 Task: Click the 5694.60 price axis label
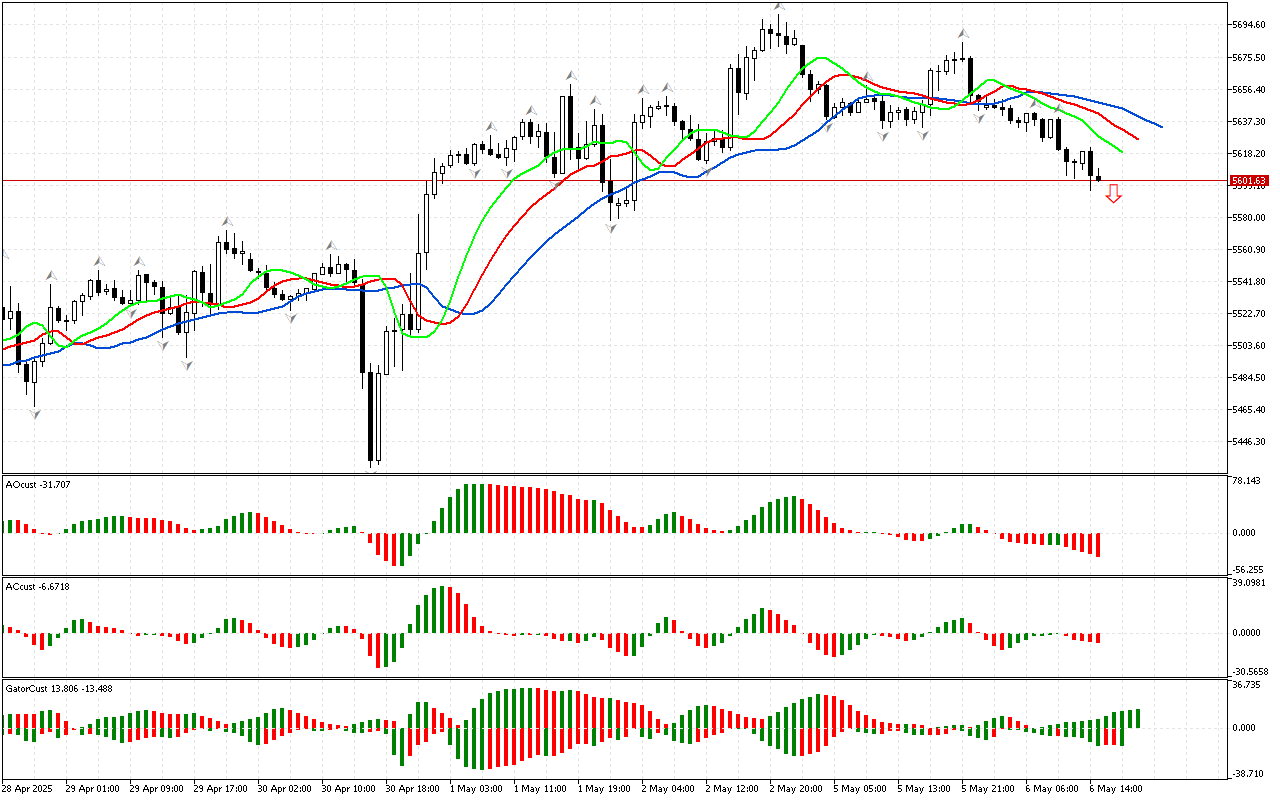click(1249, 25)
